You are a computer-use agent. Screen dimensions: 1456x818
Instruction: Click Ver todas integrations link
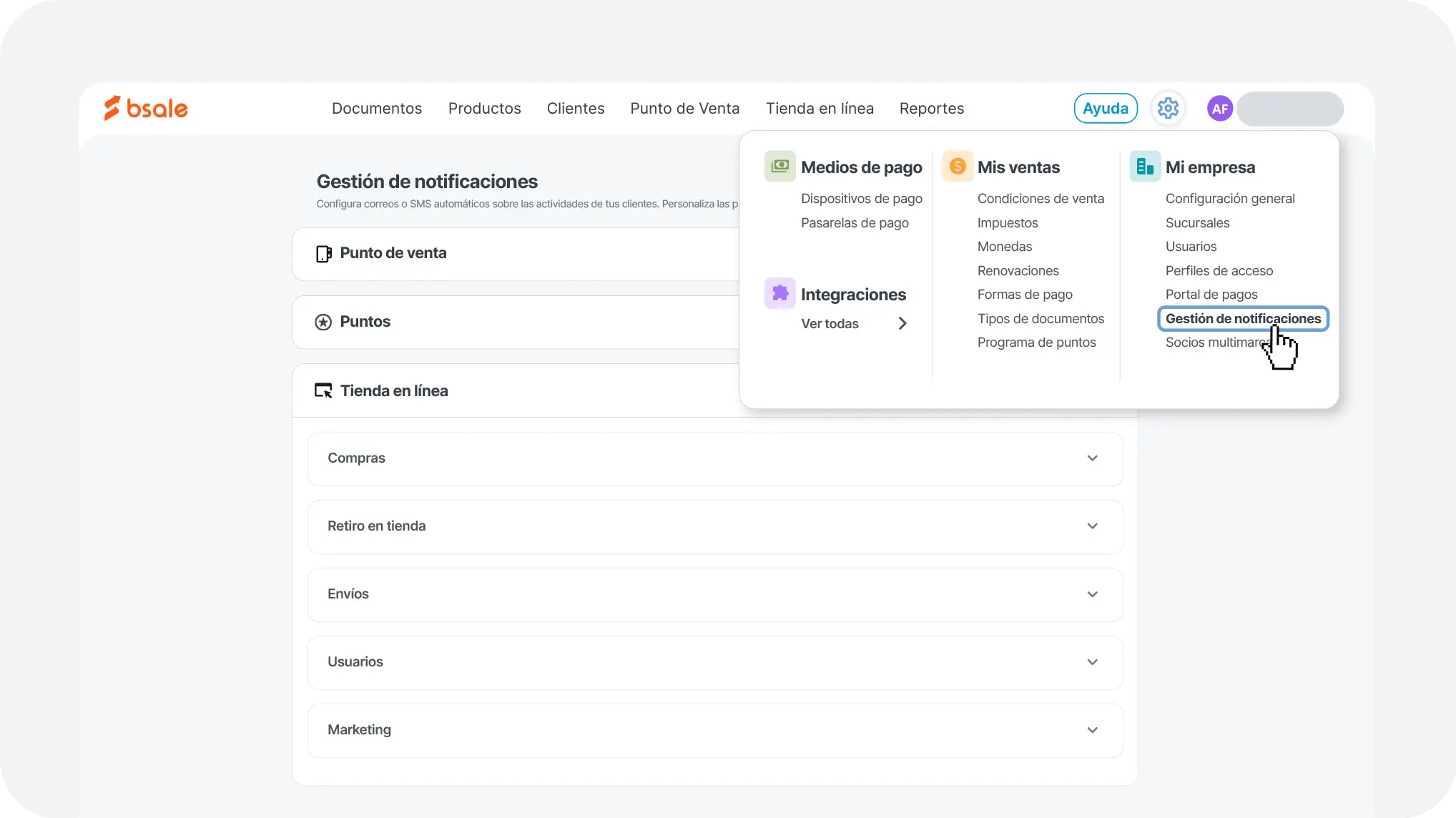(x=830, y=324)
